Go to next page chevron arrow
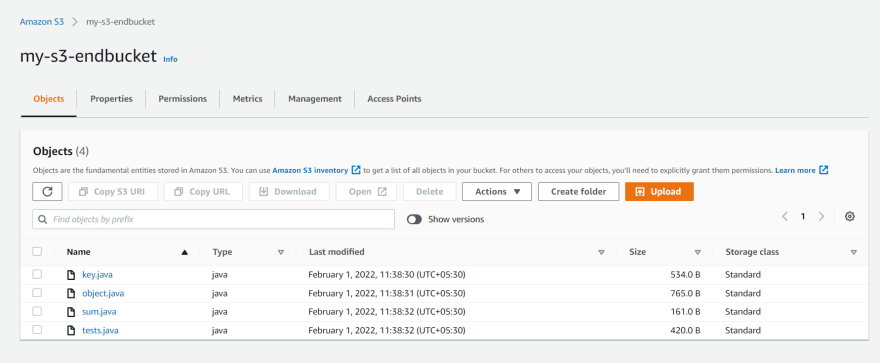 coord(821,217)
